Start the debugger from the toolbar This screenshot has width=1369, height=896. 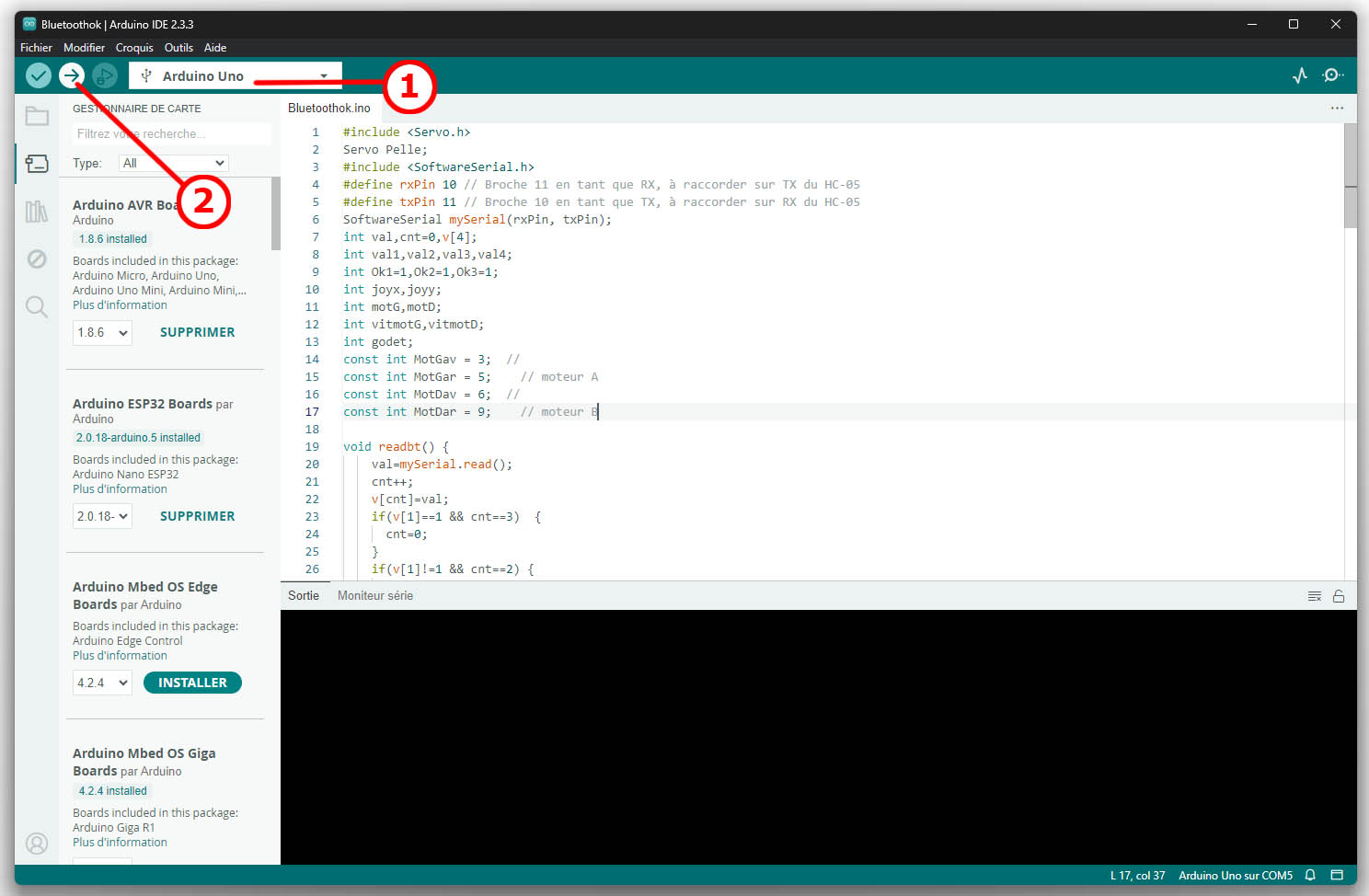pos(105,75)
